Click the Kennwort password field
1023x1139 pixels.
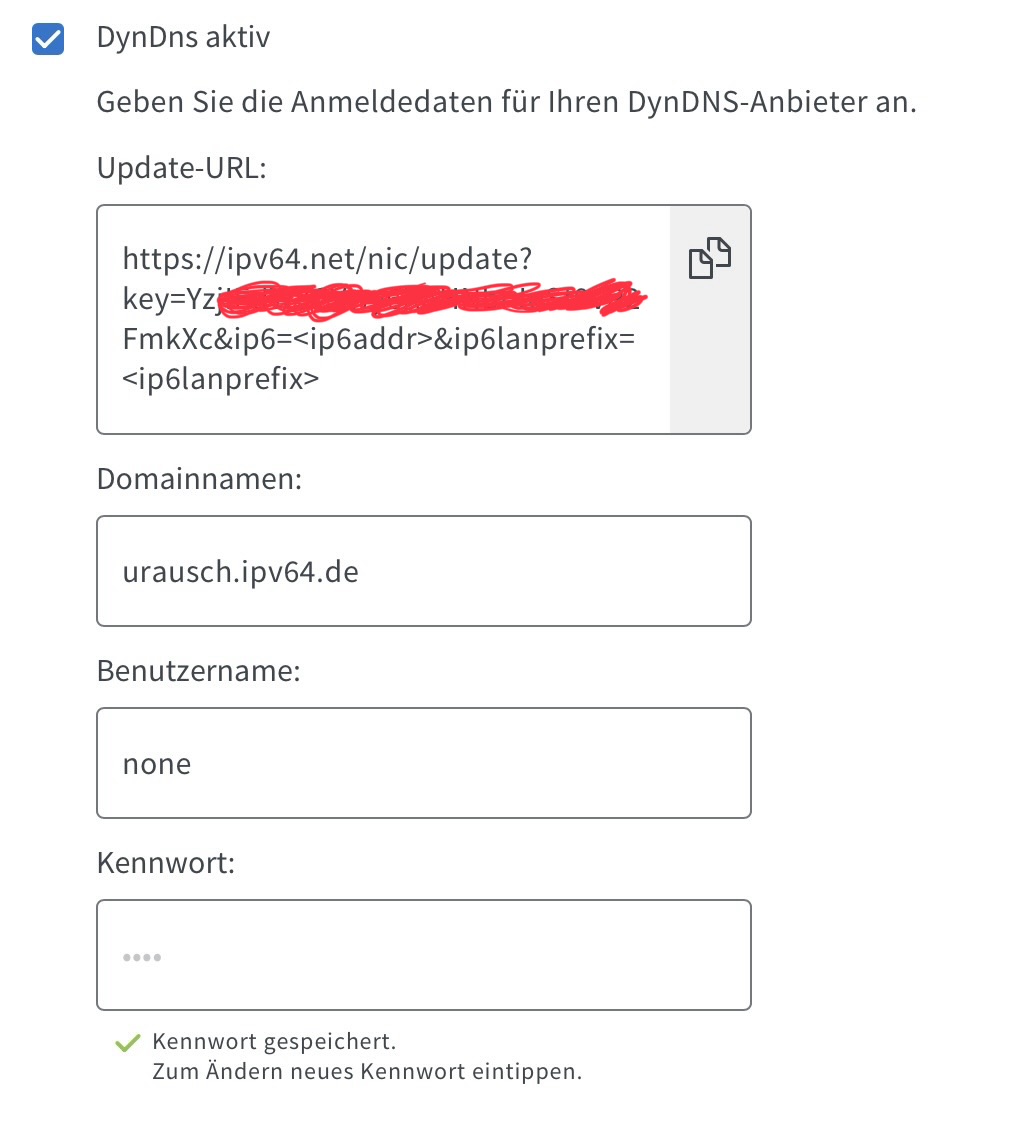point(423,955)
